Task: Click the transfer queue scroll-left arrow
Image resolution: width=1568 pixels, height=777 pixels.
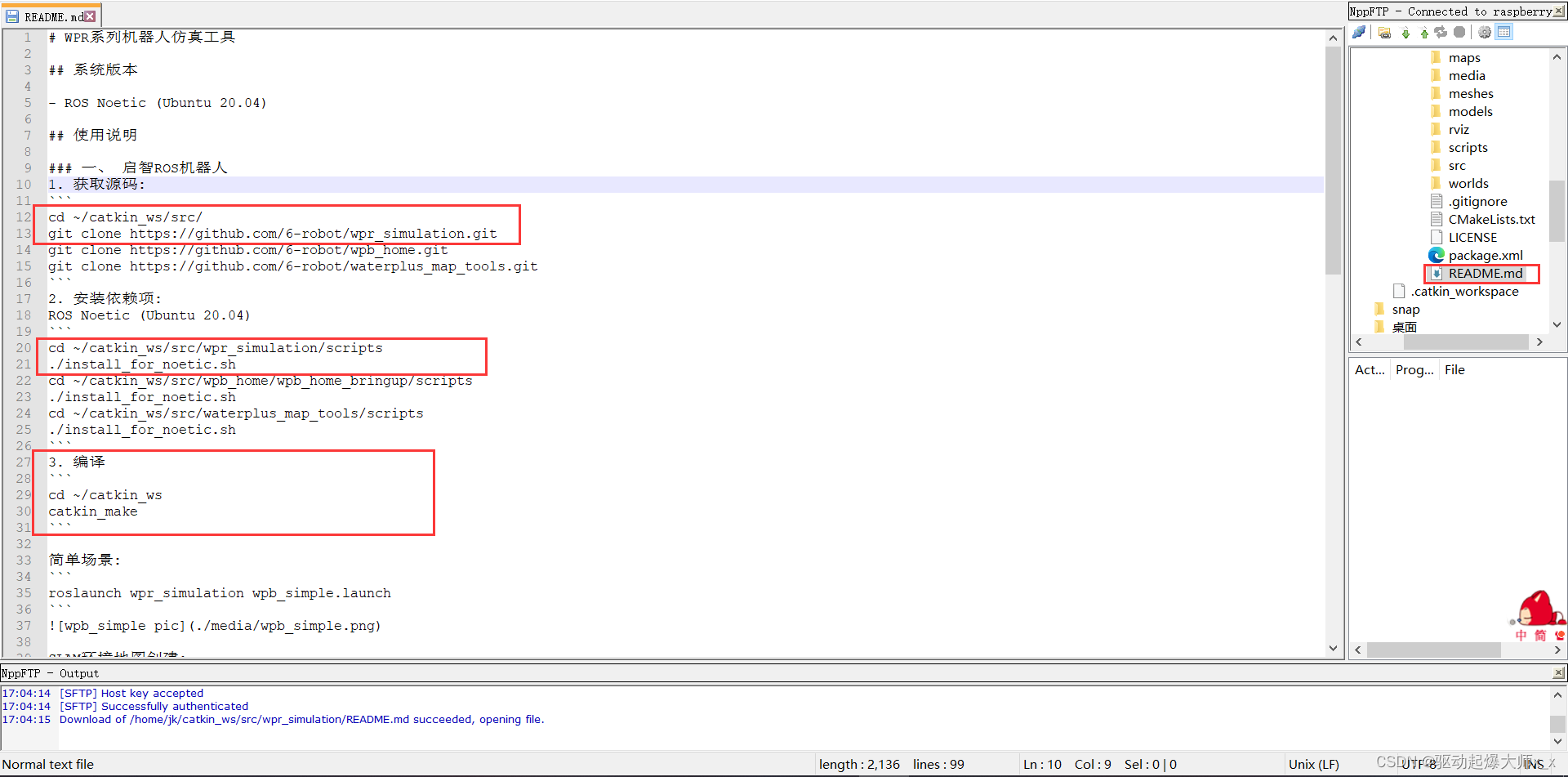Action: coord(1359,650)
